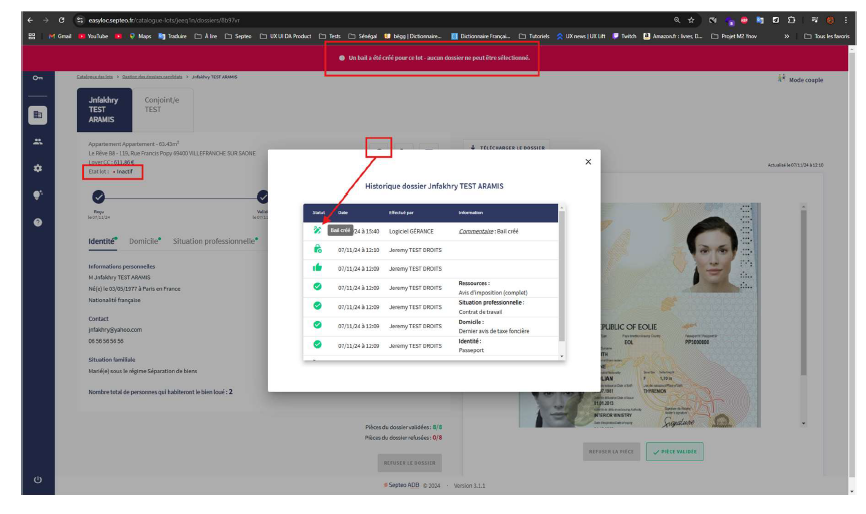
Task: Click the lightbulb icon in sidebar
Action: click(x=37, y=195)
